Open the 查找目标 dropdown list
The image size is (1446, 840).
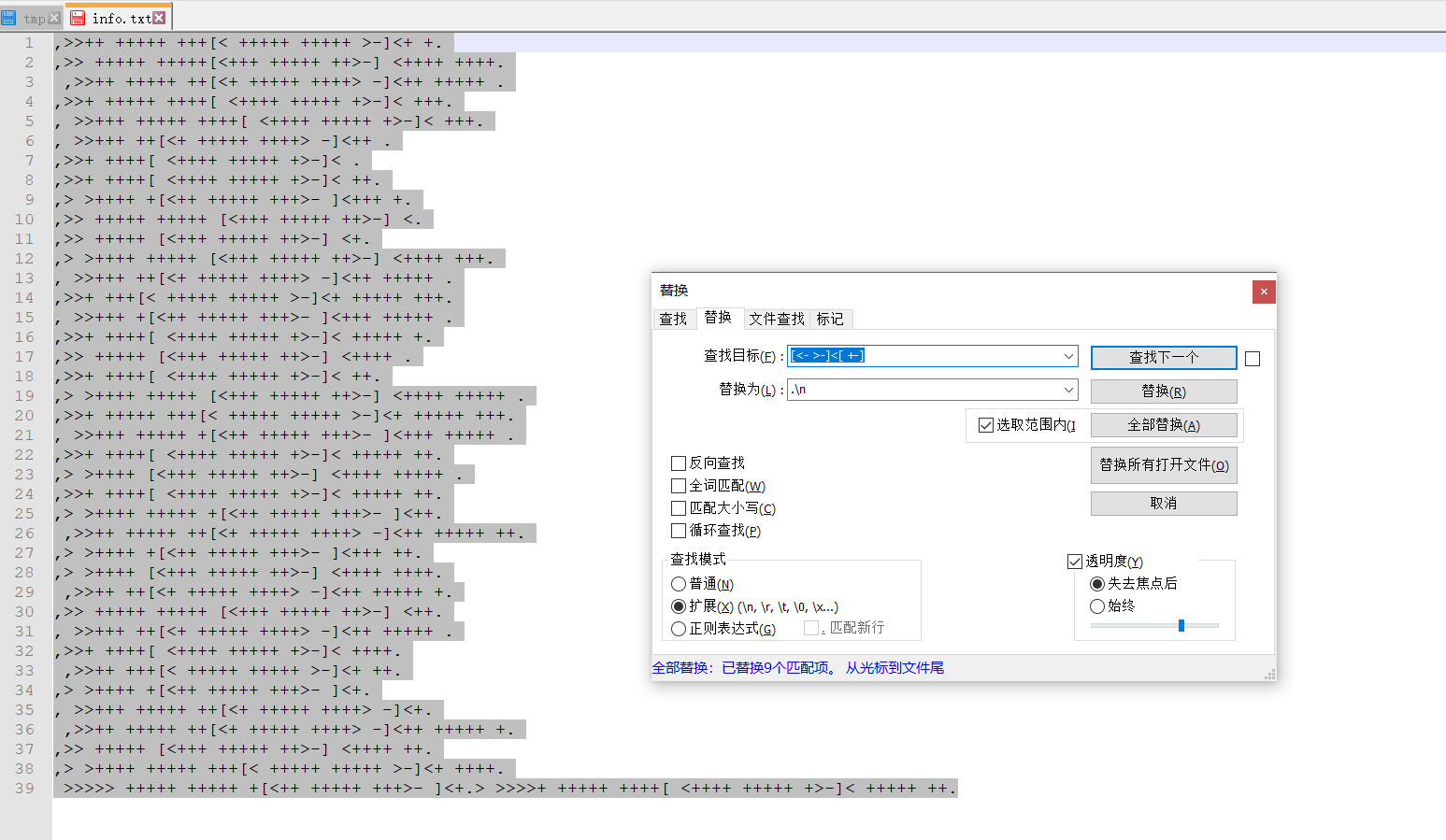tap(1068, 356)
